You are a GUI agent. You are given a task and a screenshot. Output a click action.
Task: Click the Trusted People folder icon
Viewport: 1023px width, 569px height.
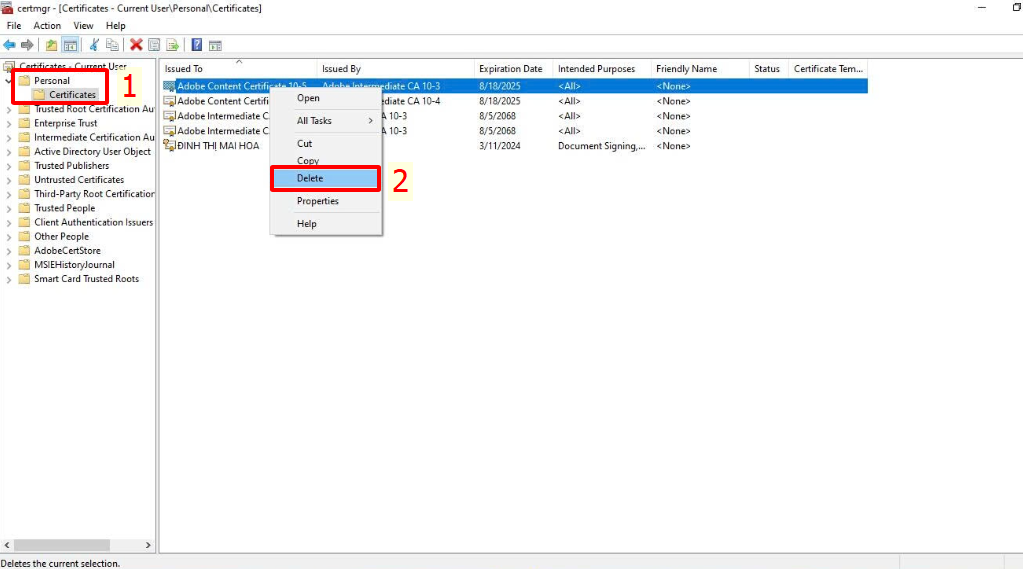pyautogui.click(x=24, y=208)
